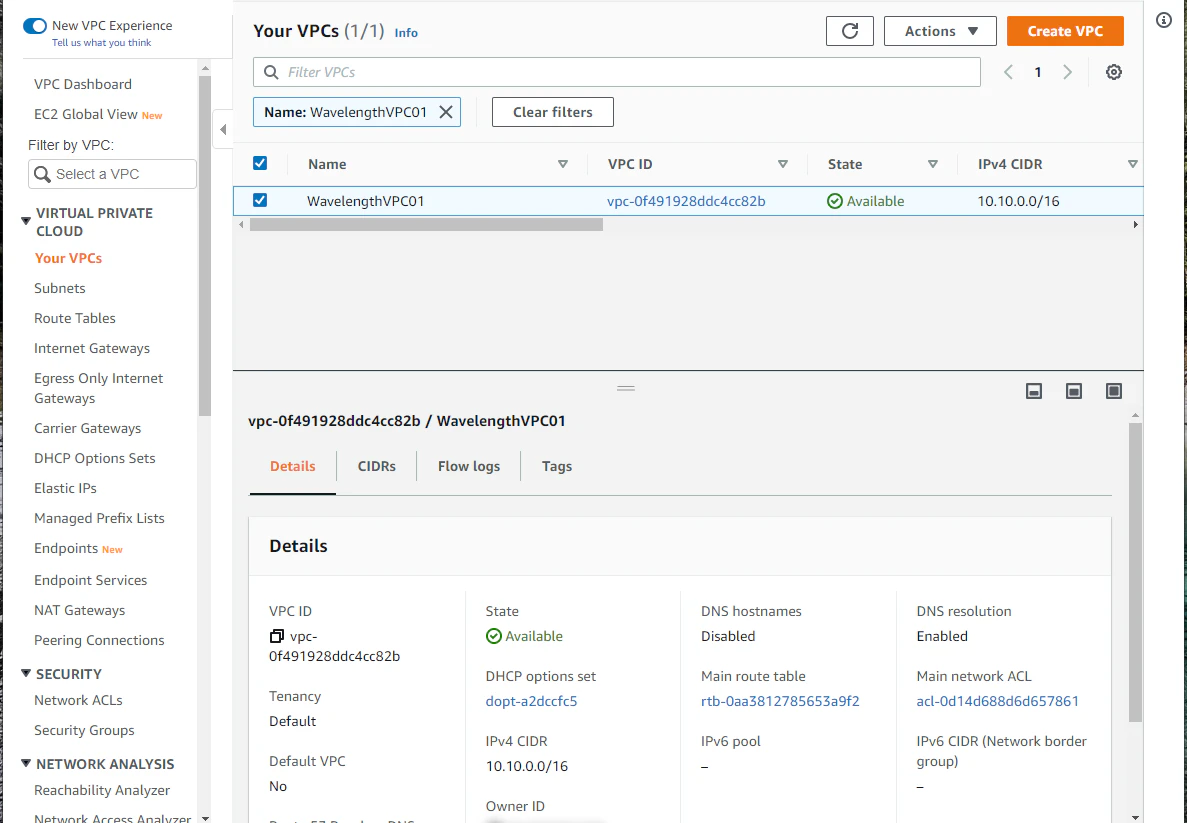
Task: Switch to the CIDRs tab
Action: click(376, 466)
